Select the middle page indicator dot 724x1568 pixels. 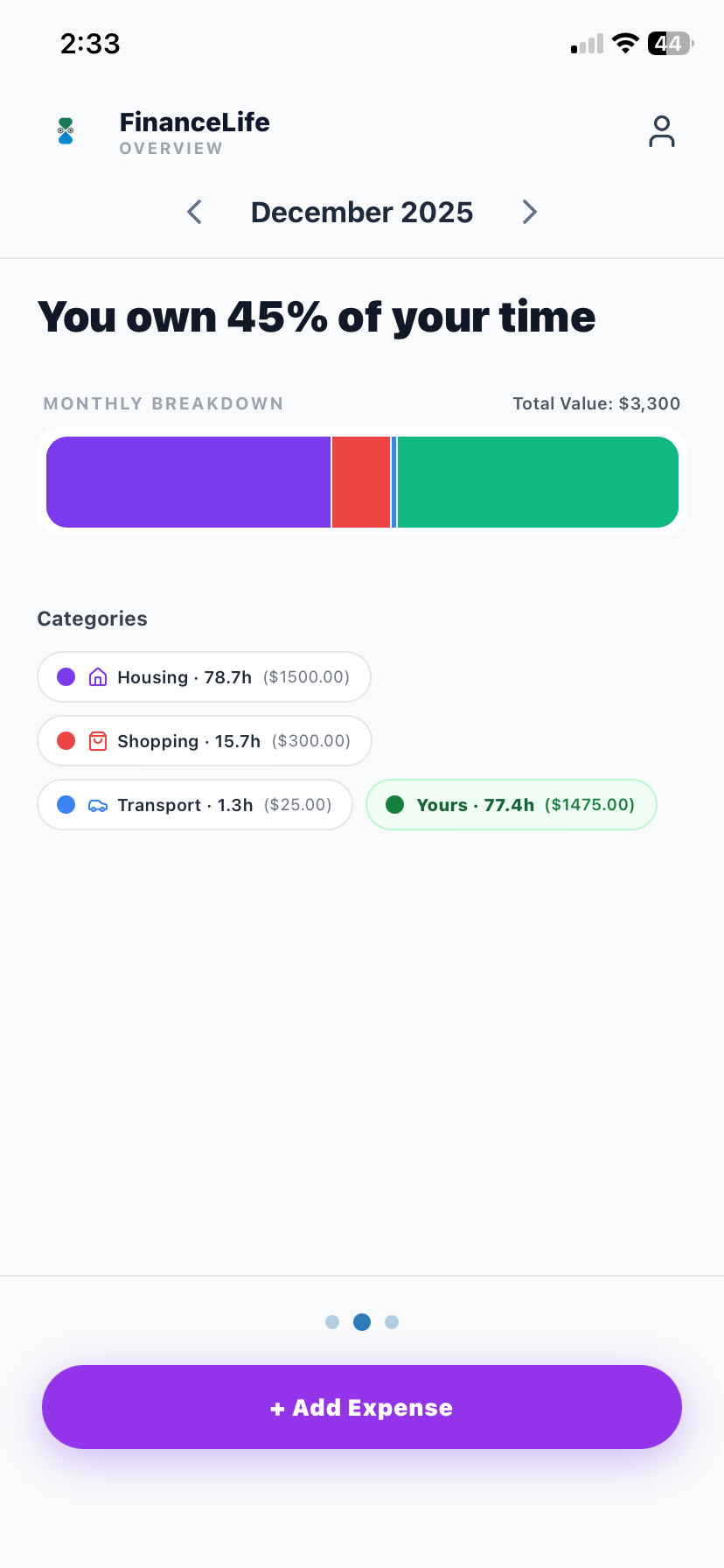[x=361, y=1322]
